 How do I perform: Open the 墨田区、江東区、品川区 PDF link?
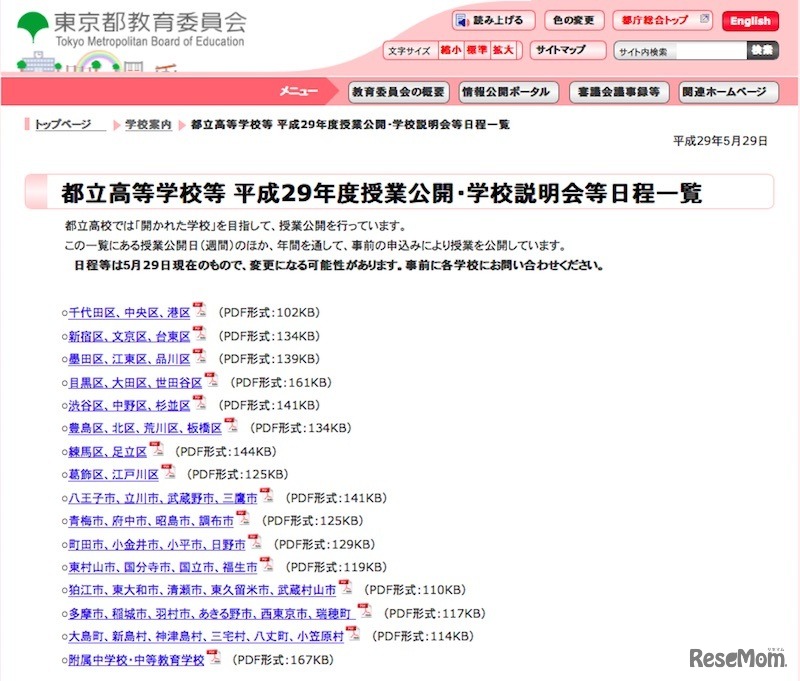(130, 359)
